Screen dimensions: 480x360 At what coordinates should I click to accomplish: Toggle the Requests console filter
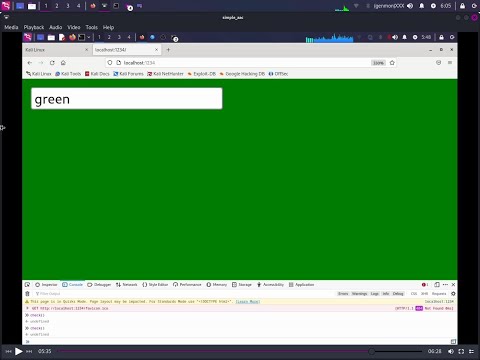click(439, 294)
